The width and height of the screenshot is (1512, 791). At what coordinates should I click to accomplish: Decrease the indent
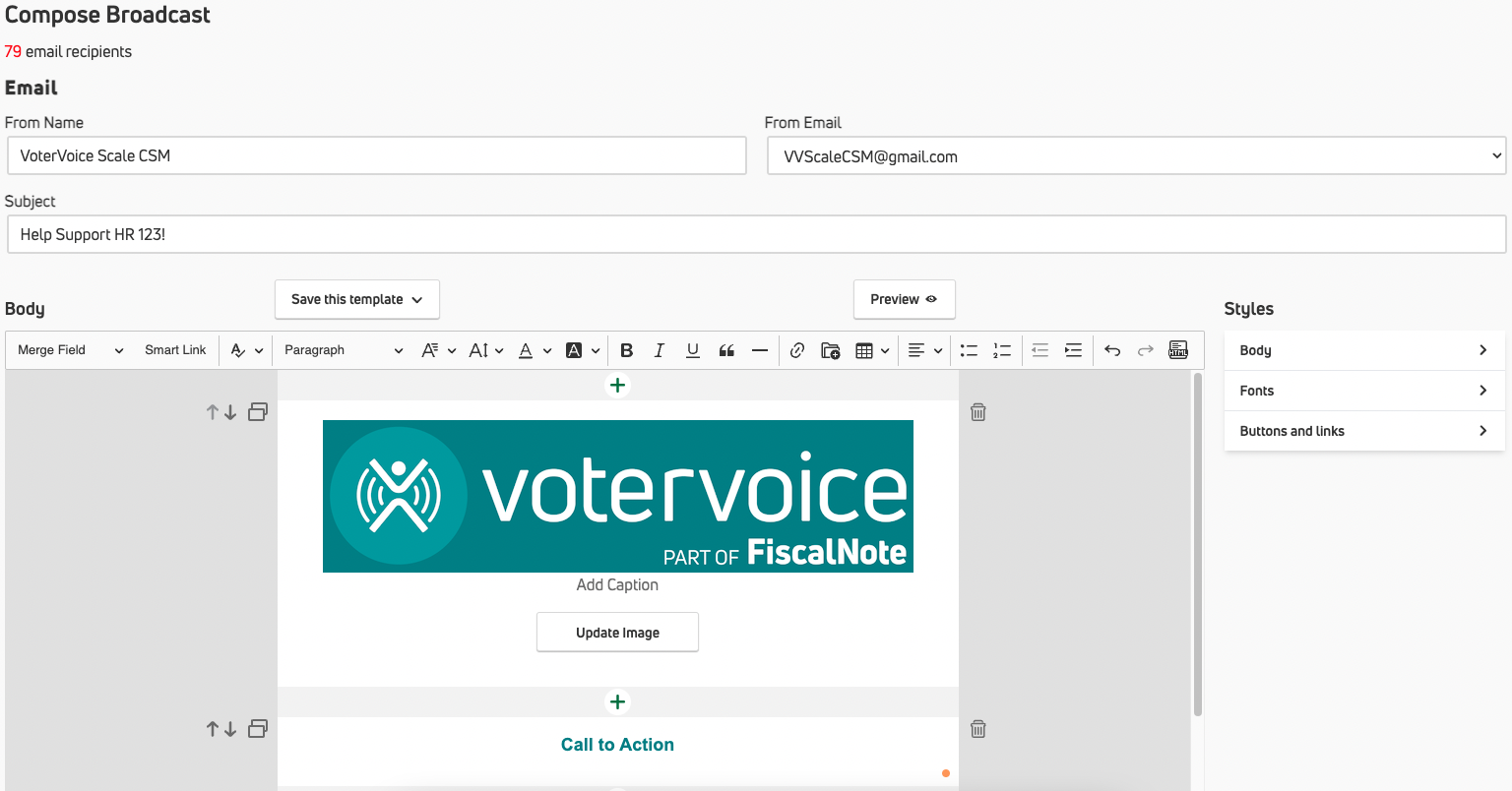pyautogui.click(x=1040, y=350)
